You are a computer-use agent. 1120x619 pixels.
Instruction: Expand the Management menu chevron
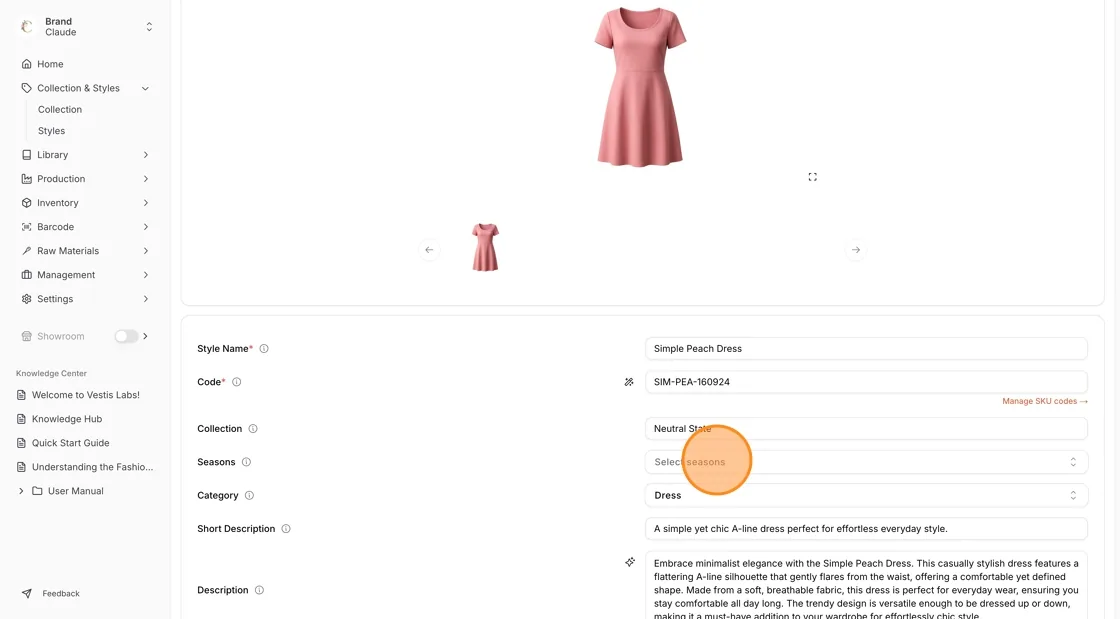click(145, 275)
